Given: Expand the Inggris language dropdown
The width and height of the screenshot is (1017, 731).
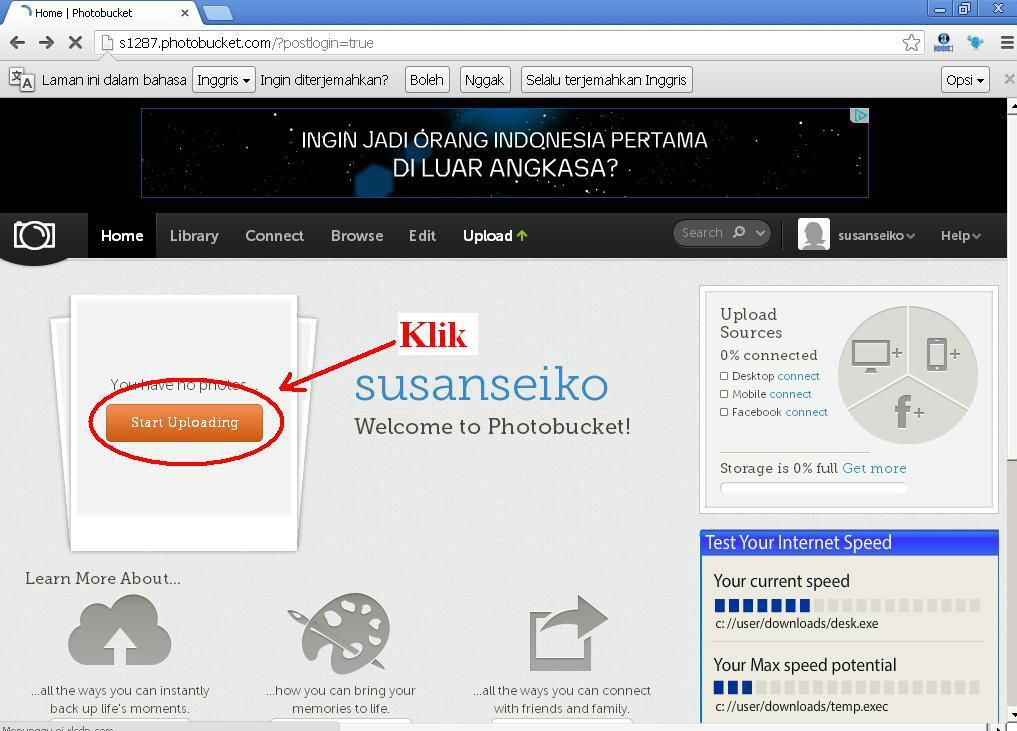Looking at the screenshot, I should pos(222,79).
